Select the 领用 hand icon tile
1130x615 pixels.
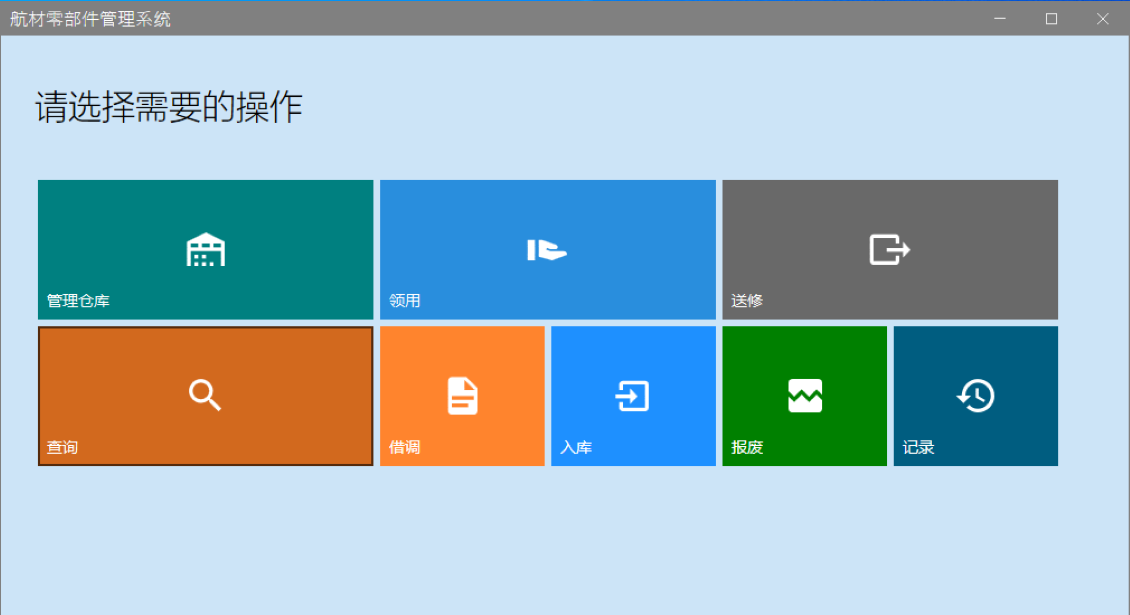[548, 249]
